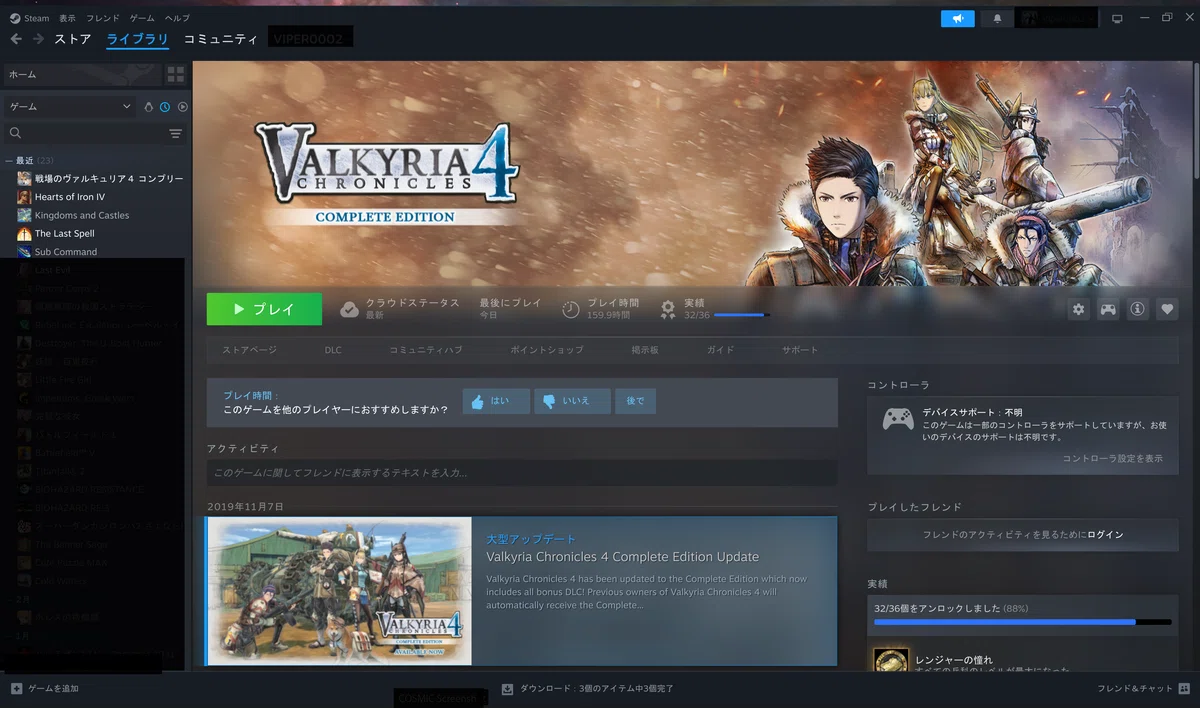
Task: Add game to favorites heart icon
Action: [x=1167, y=310]
